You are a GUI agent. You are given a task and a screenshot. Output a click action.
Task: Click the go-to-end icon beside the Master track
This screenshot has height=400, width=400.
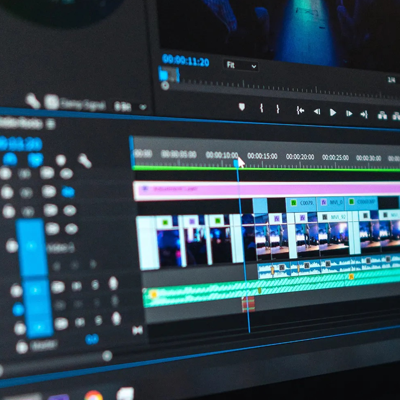(x=137, y=330)
